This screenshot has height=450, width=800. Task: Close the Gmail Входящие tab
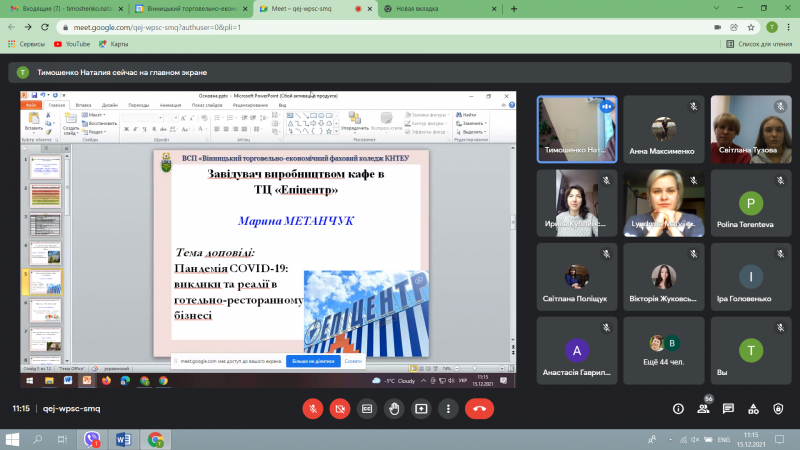(120, 9)
